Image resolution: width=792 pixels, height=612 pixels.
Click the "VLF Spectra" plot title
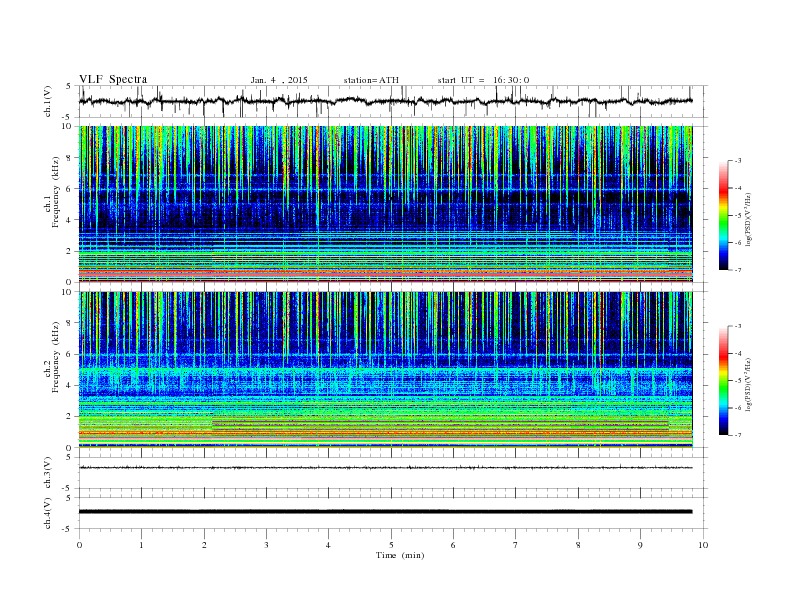pyautogui.click(x=113, y=79)
